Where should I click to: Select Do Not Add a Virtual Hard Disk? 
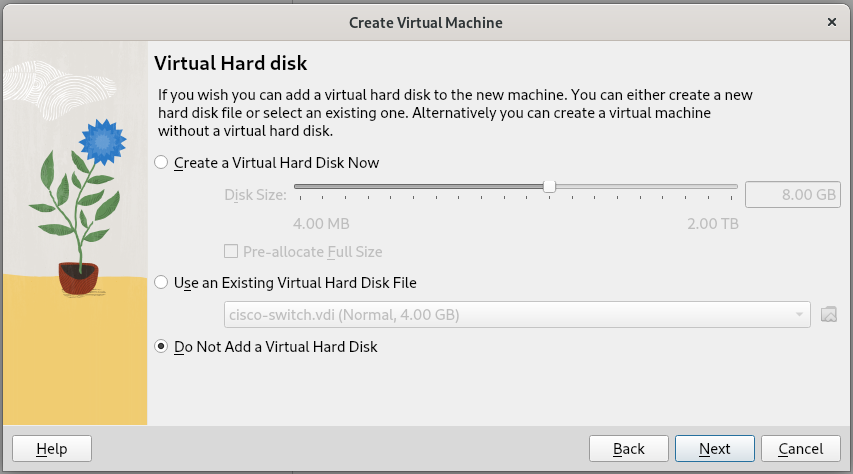162,347
